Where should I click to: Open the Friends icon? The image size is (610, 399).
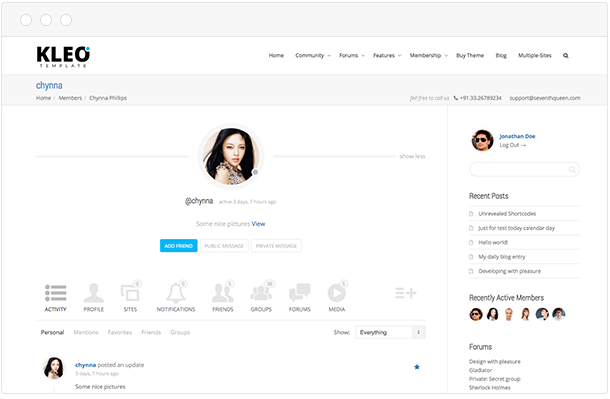(223, 292)
